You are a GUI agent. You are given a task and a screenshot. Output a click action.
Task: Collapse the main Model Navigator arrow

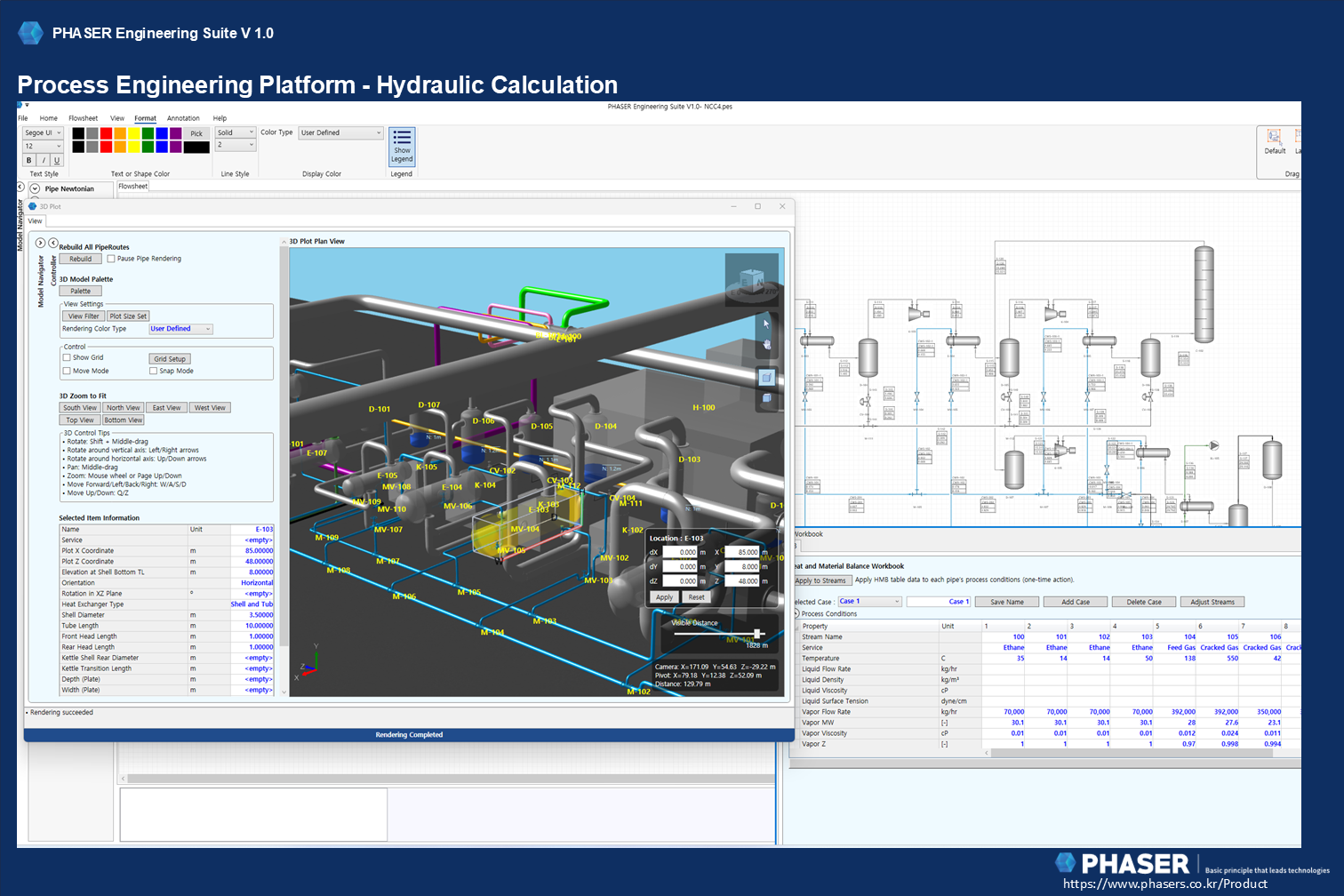pos(20,188)
